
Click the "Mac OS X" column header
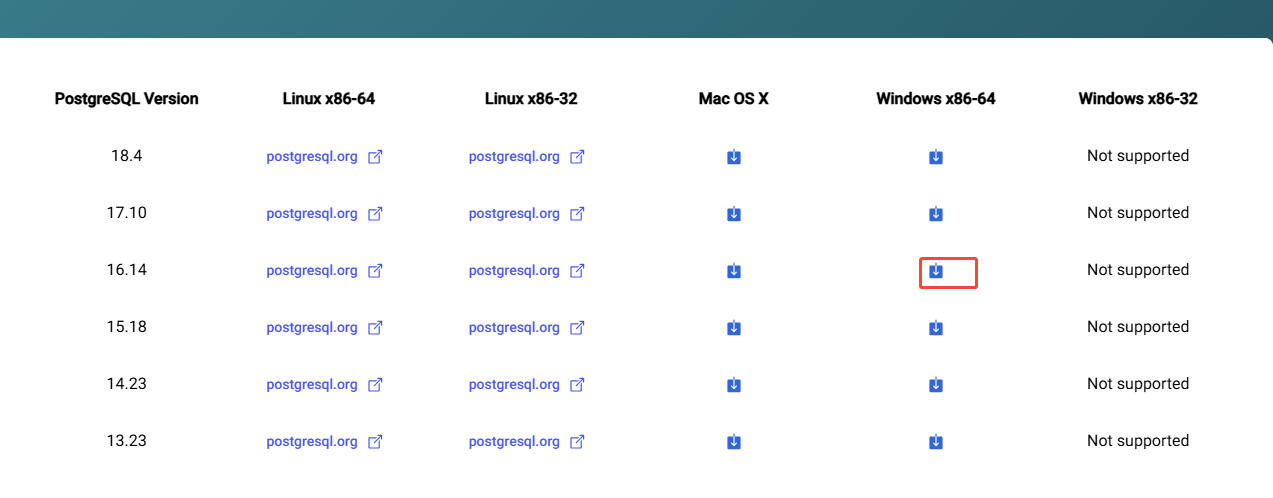pyautogui.click(x=734, y=99)
